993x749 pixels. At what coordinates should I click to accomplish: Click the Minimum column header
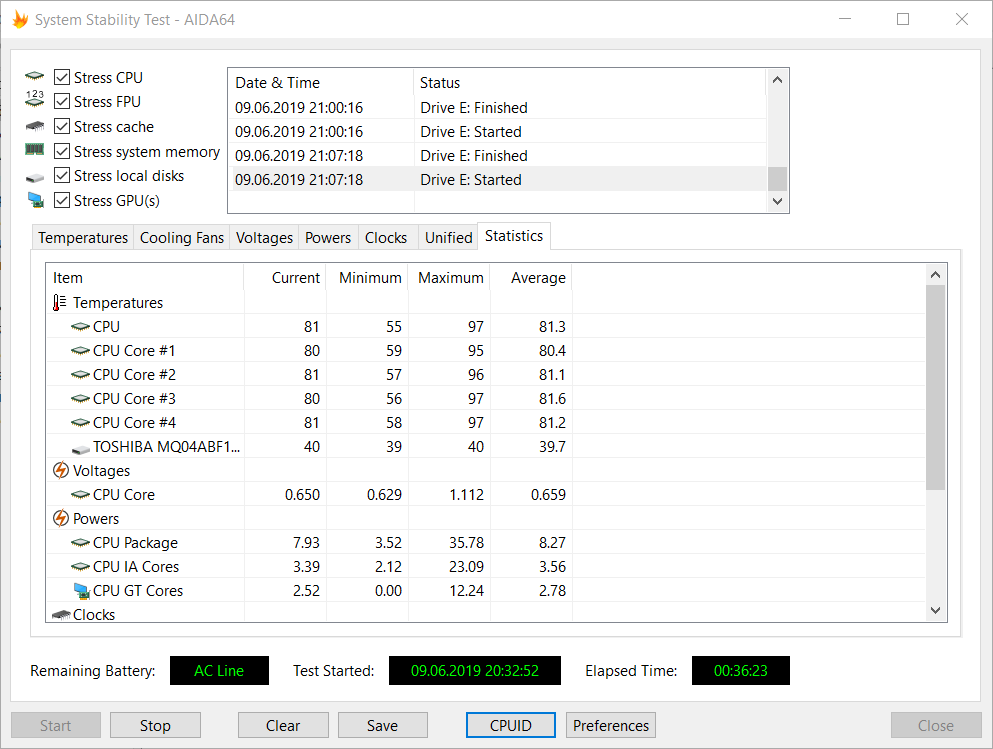pos(367,278)
